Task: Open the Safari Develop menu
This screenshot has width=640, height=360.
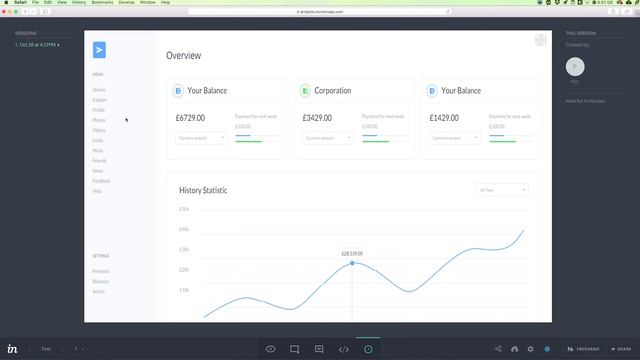Action: (x=126, y=2)
